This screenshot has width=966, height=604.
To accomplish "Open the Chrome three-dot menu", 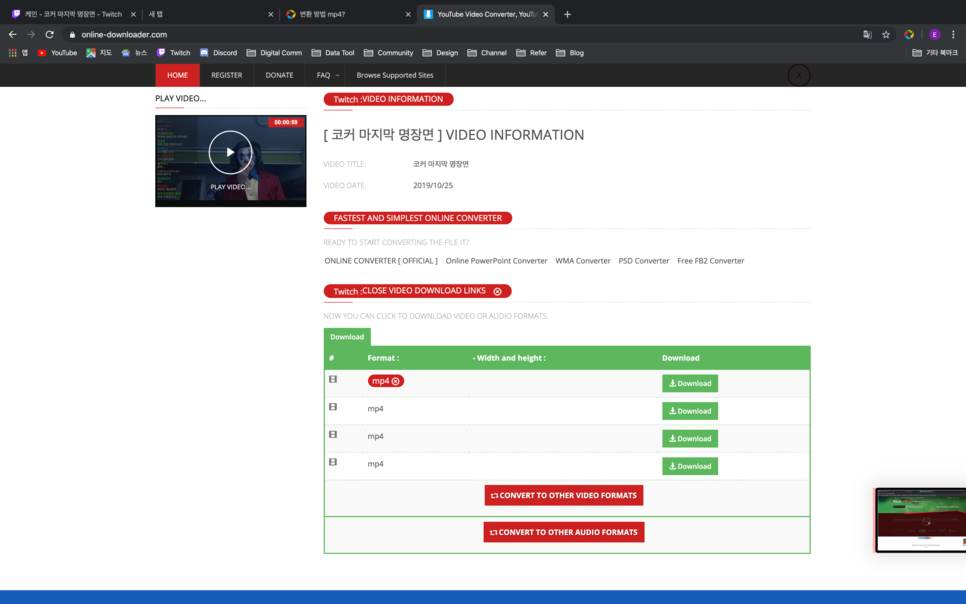I will pos(953,35).
